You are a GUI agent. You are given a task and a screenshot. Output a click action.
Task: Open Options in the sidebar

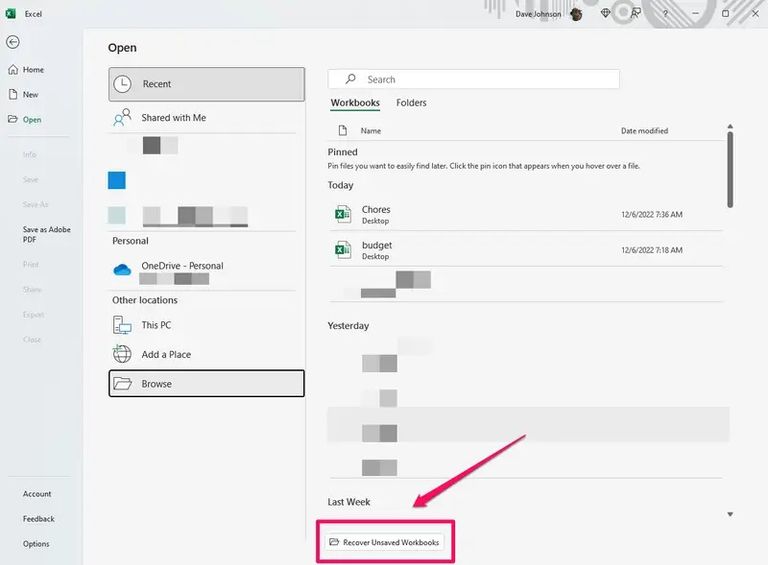pyautogui.click(x=36, y=544)
